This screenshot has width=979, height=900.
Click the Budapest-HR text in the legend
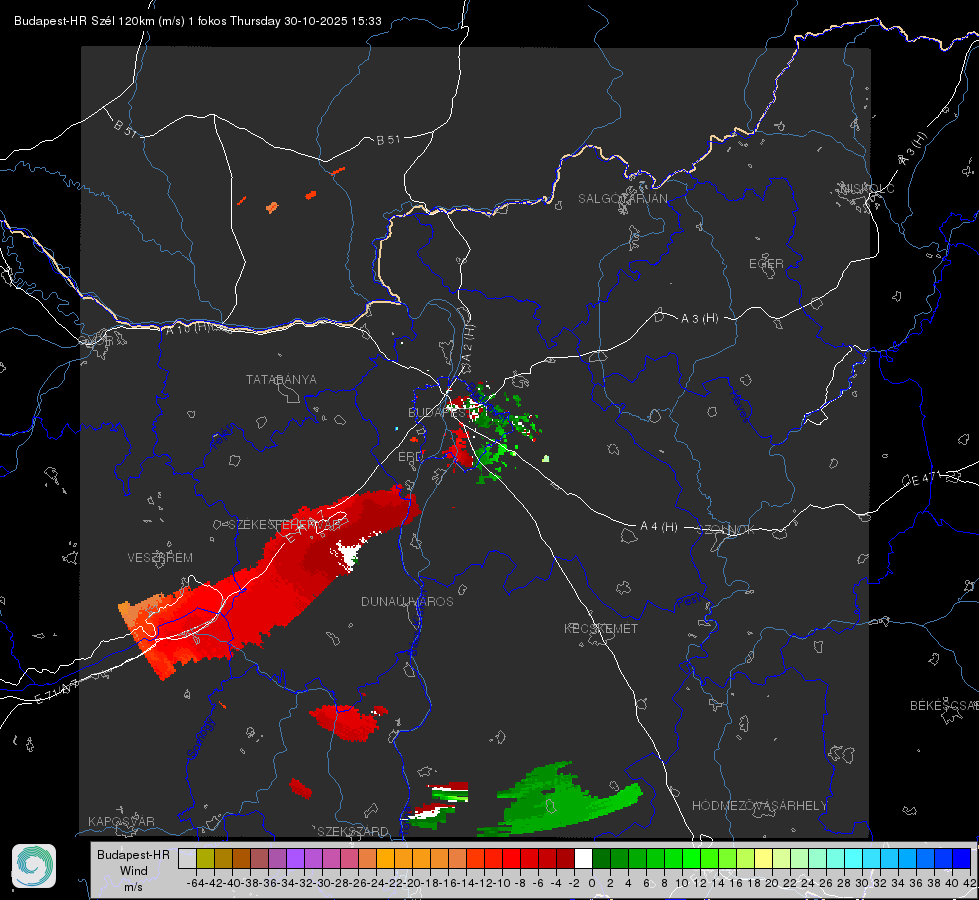pyautogui.click(x=133, y=854)
